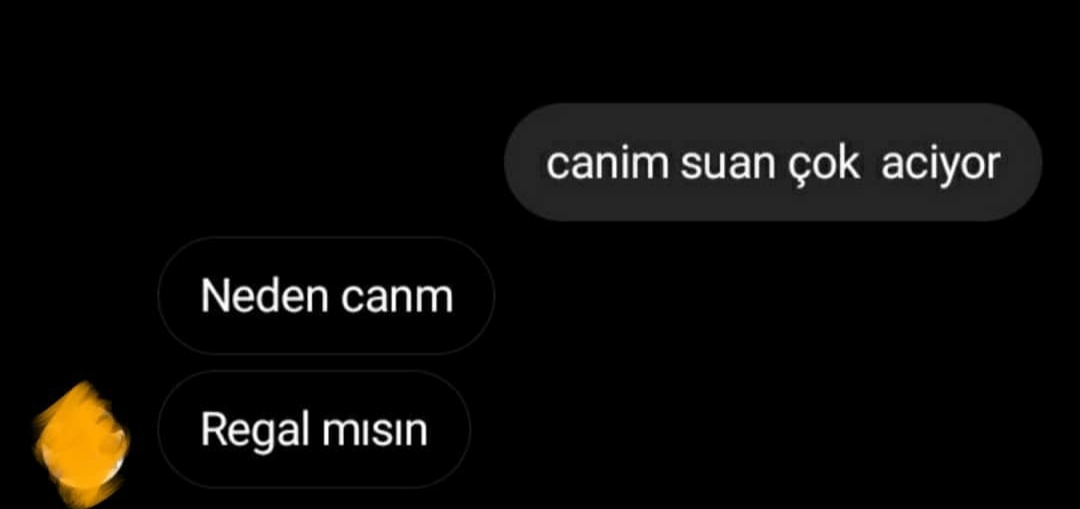Select the 'canim suan çok aciyor' message bubble
1080x509 pixels.
(x=773, y=163)
